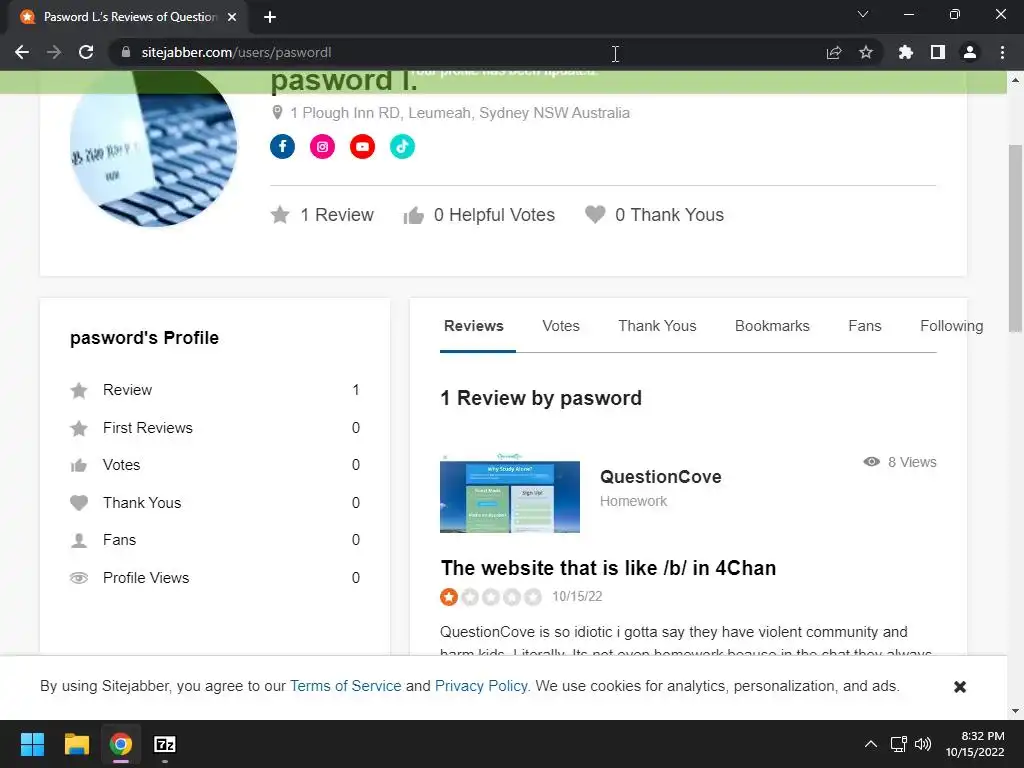Screen dimensions: 1024x768
Task: Switch to the Following tab
Action: pyautogui.click(x=952, y=326)
